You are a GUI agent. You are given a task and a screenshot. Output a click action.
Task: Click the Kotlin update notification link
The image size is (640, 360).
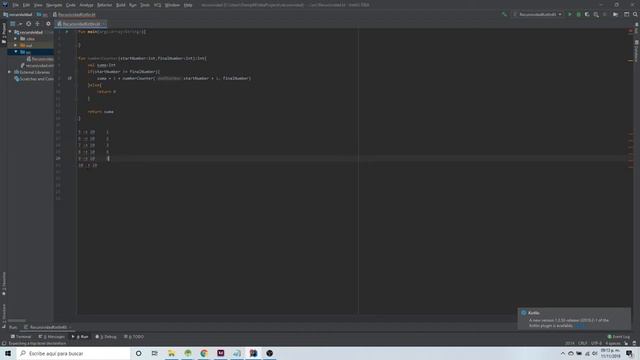tap(580, 326)
